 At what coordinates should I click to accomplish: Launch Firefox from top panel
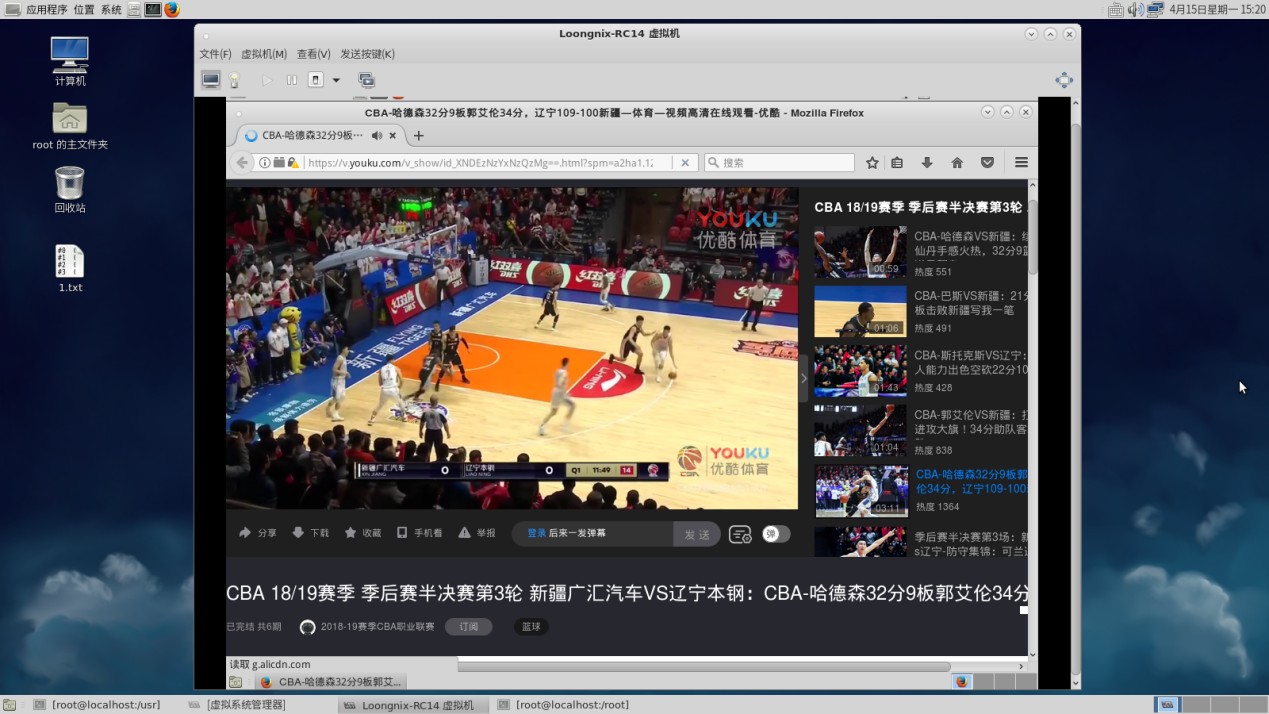click(171, 9)
